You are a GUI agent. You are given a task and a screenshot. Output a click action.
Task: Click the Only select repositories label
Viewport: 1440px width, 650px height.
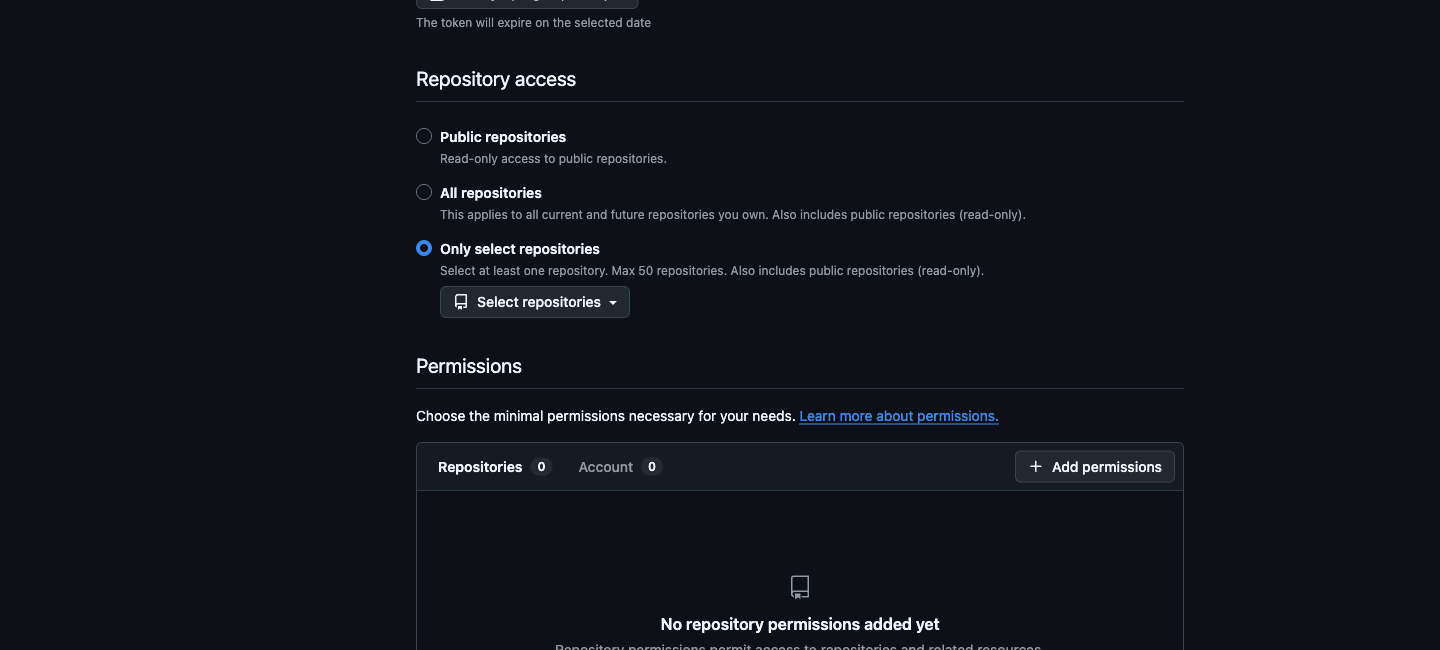520,249
